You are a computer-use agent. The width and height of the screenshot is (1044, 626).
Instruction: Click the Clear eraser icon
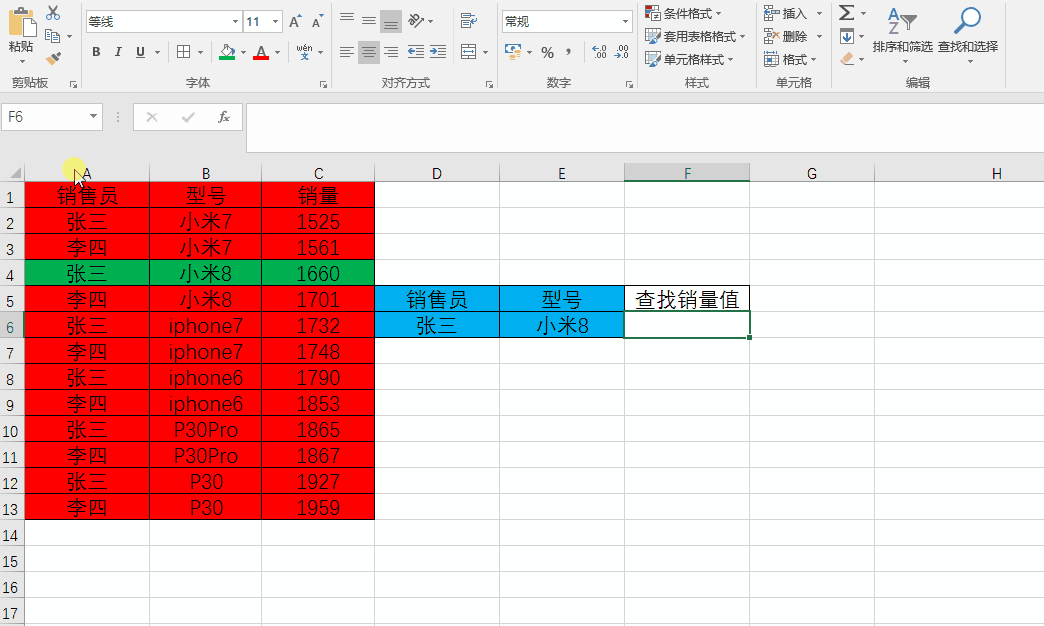[847, 59]
